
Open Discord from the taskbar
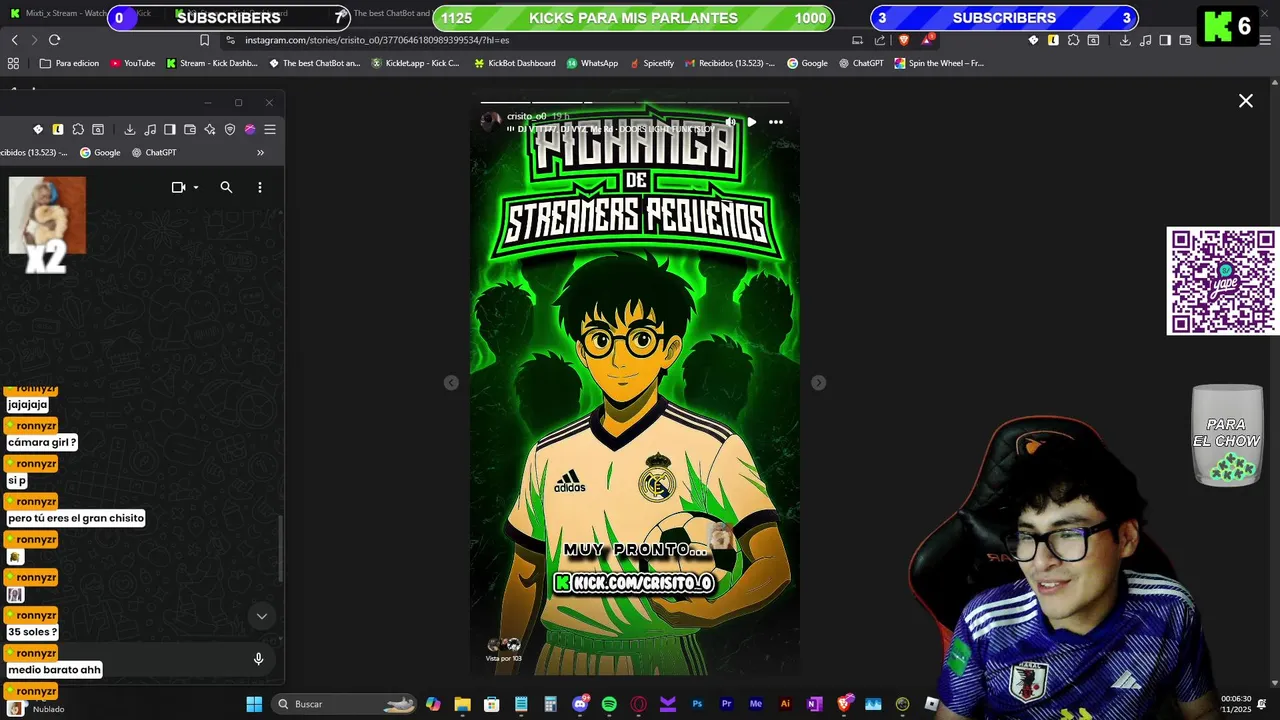coord(580,704)
